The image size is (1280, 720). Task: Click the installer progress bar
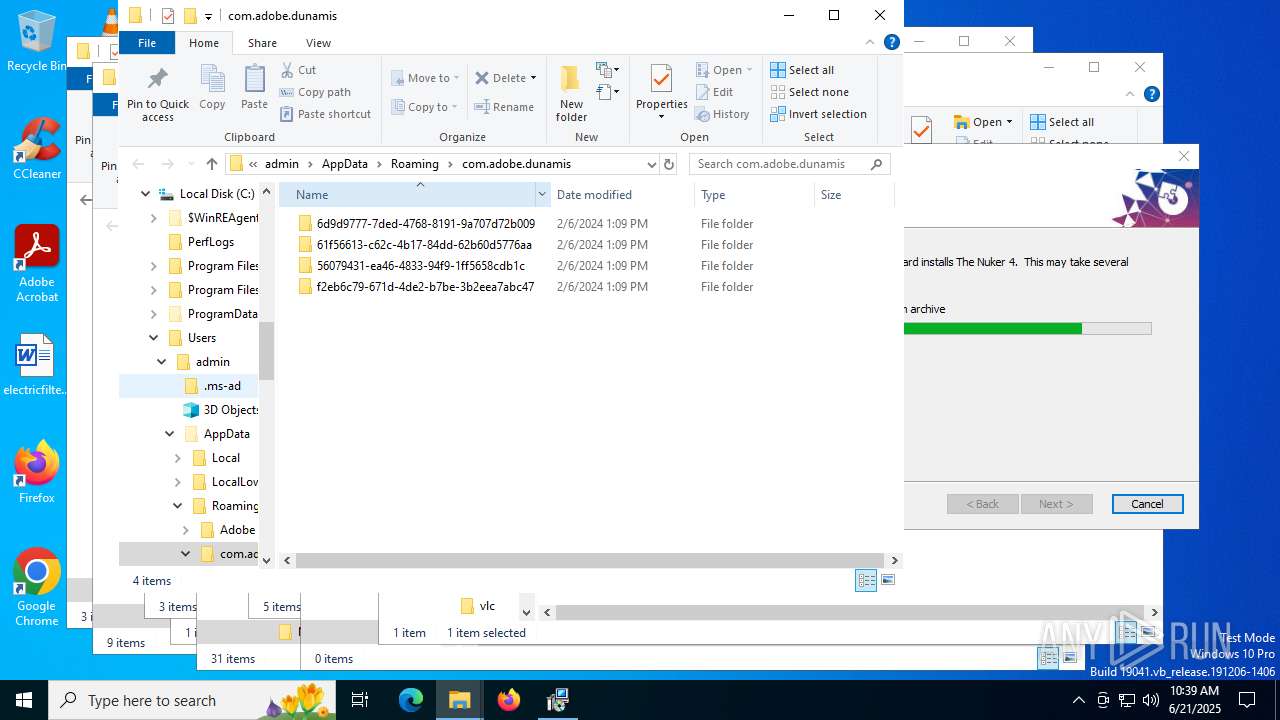tap(1028, 328)
